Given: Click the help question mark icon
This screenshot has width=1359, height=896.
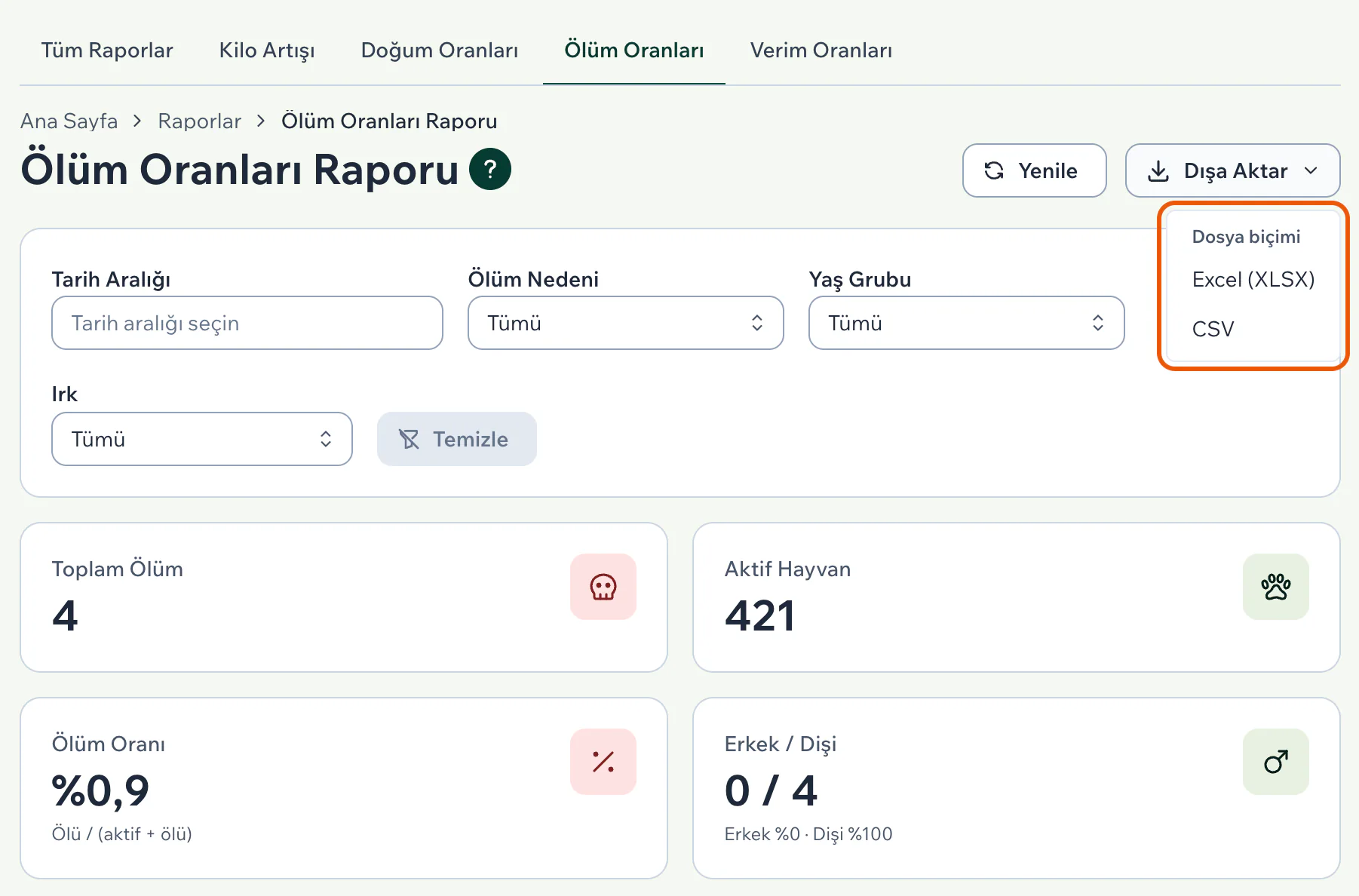Looking at the screenshot, I should pos(490,169).
